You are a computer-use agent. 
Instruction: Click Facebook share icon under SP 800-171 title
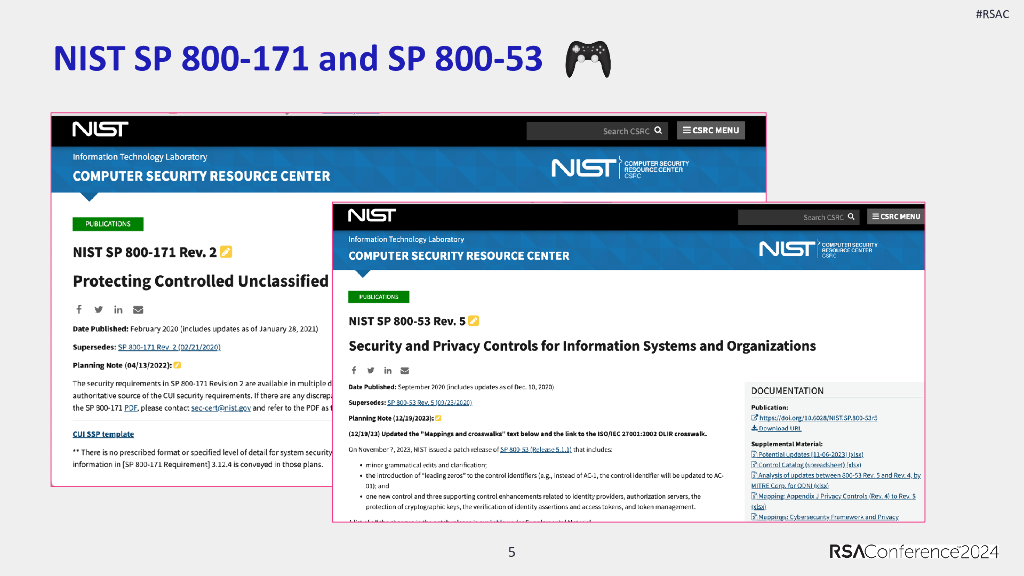79,309
